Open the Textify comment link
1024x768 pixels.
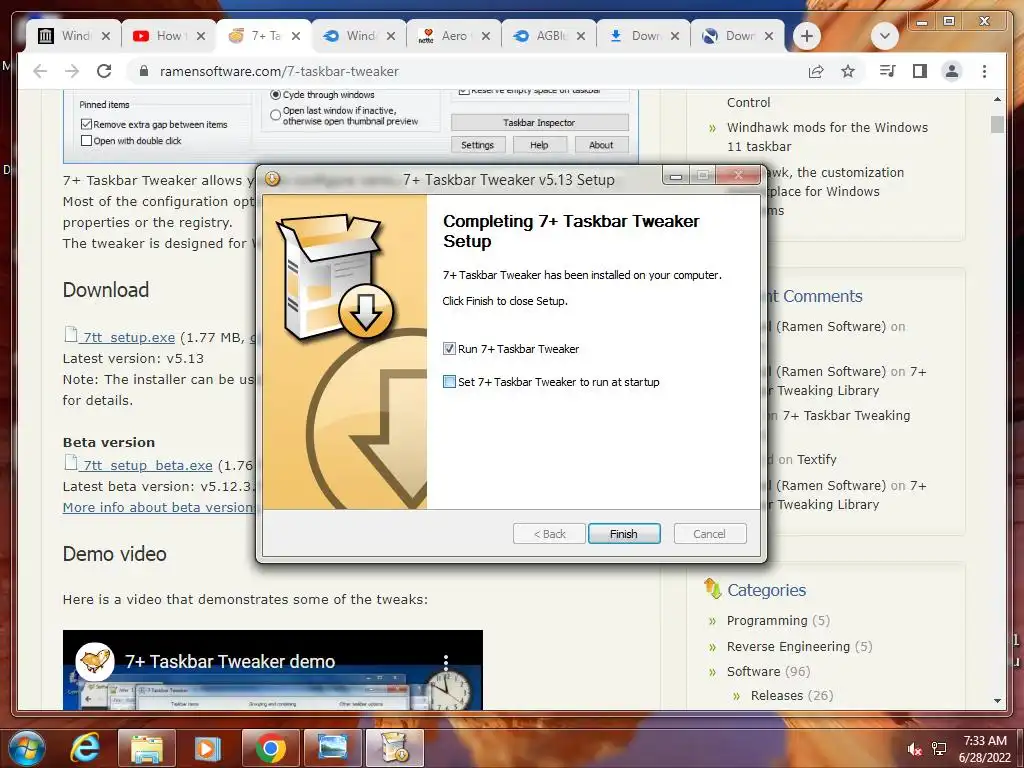816,459
